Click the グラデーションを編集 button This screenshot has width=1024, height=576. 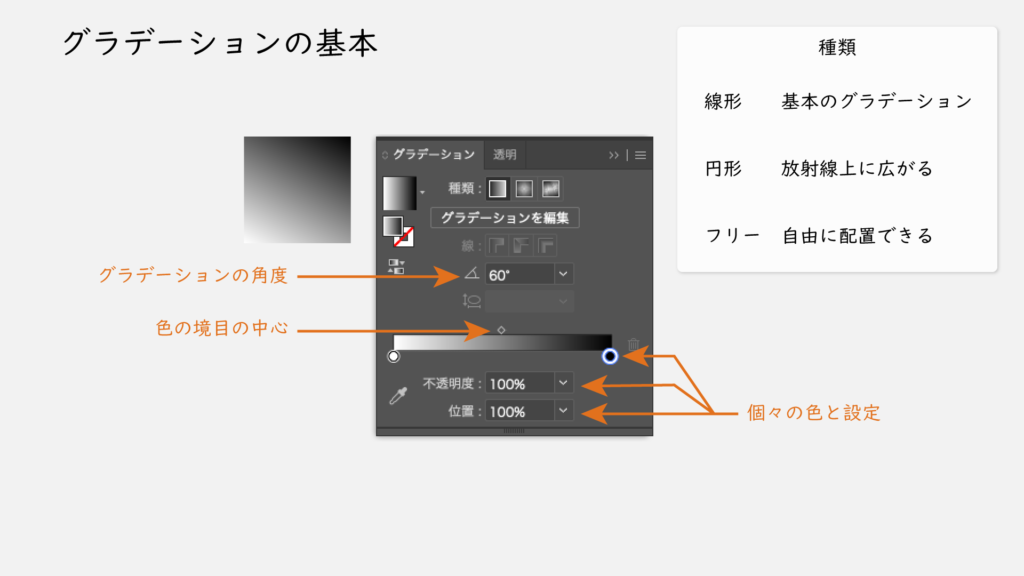tap(505, 217)
